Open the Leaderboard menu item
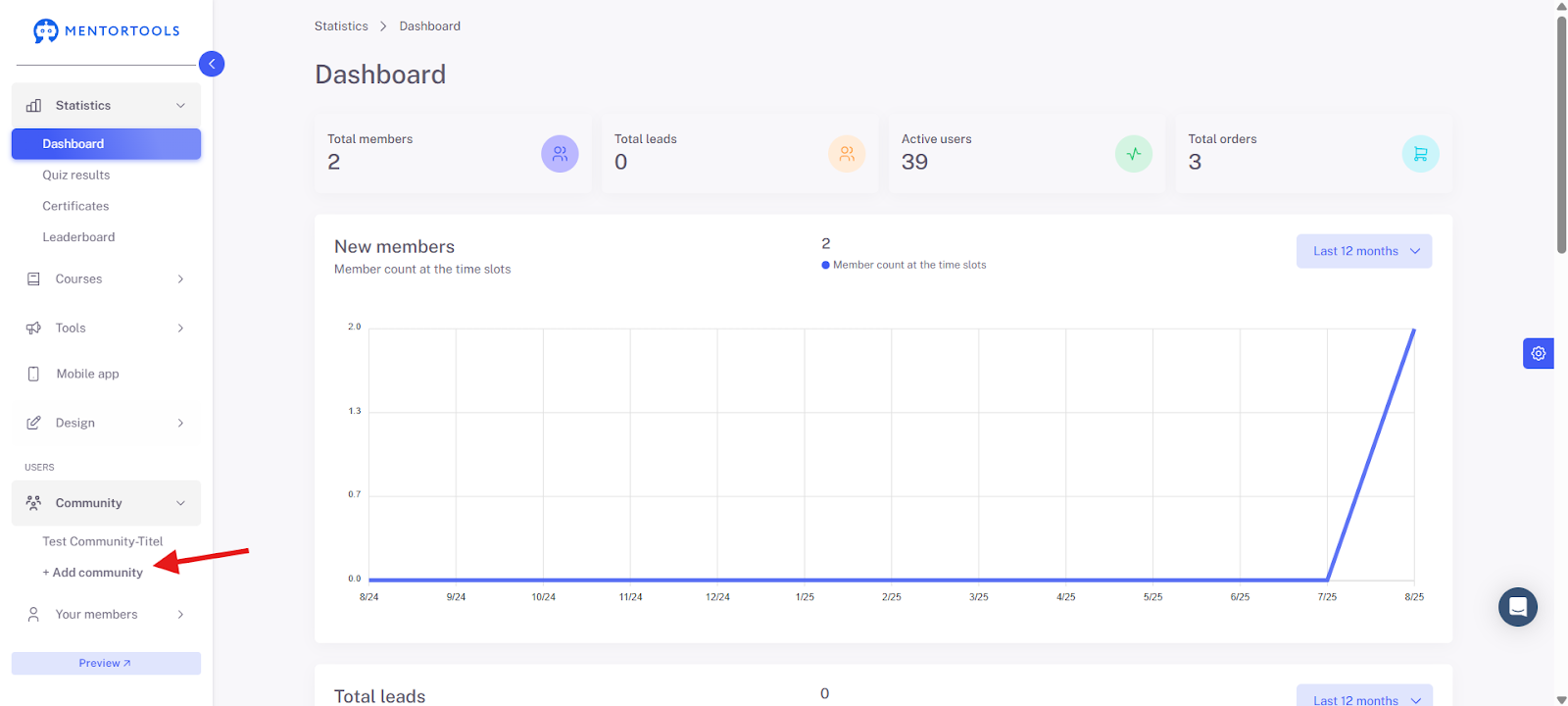The width and height of the screenshot is (1568, 706). click(78, 237)
